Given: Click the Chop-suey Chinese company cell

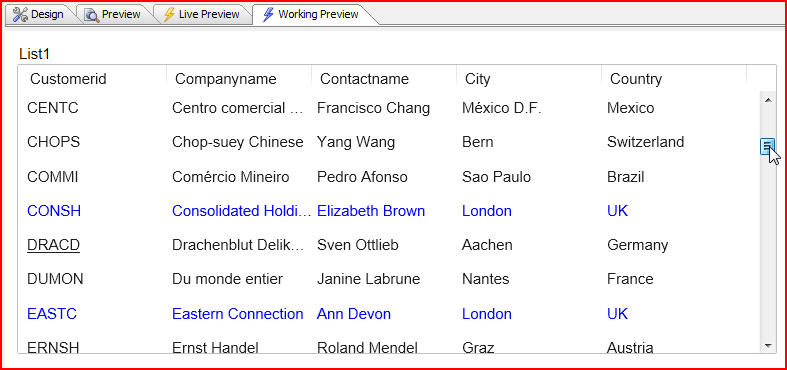Looking at the screenshot, I should tap(237, 142).
